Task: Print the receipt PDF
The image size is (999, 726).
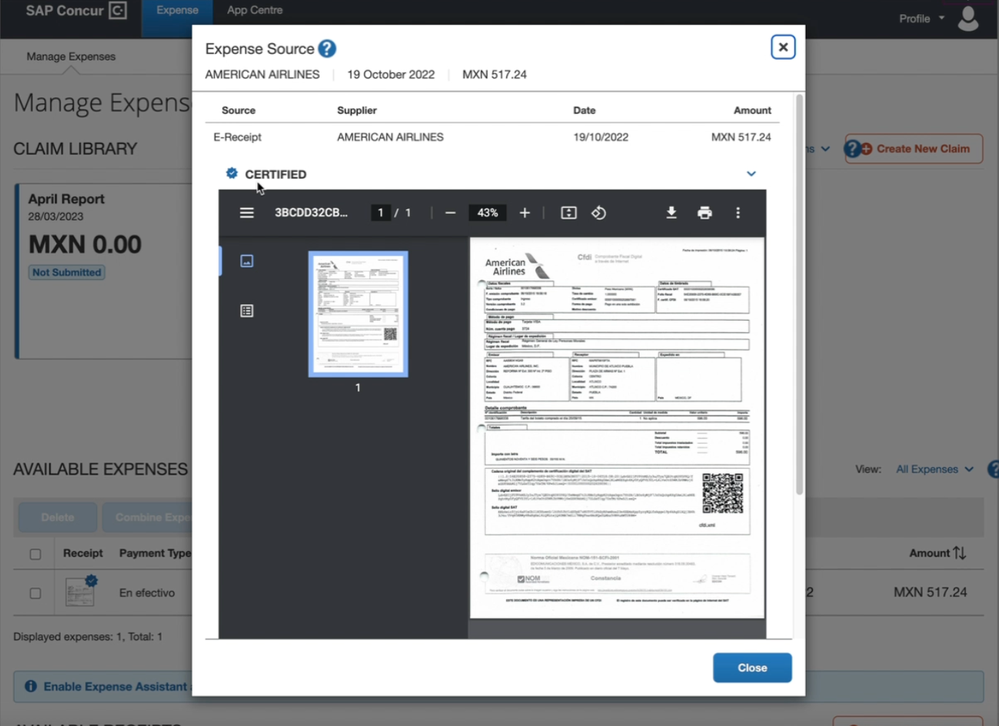Action: (x=705, y=213)
